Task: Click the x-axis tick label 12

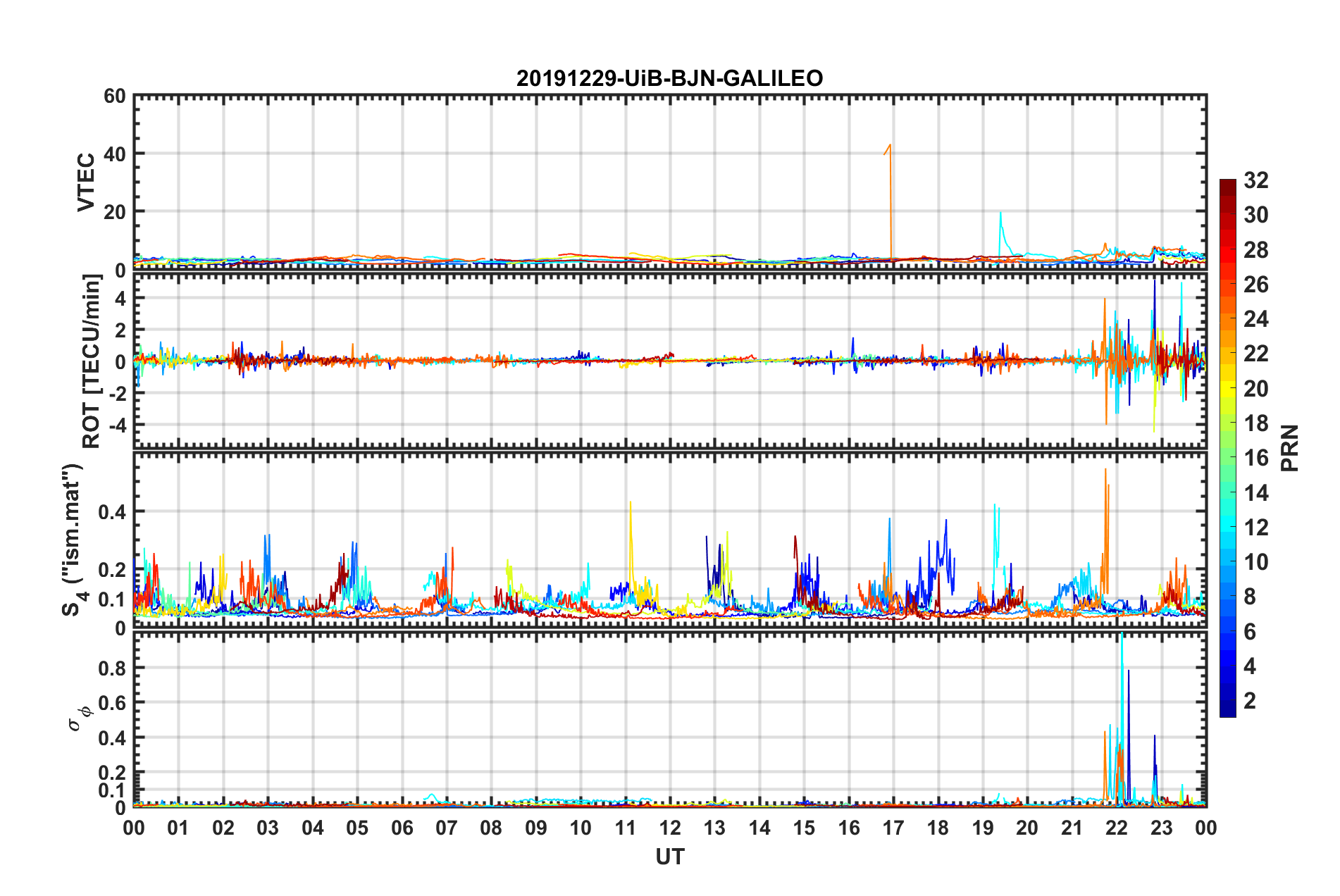Action: [670, 828]
